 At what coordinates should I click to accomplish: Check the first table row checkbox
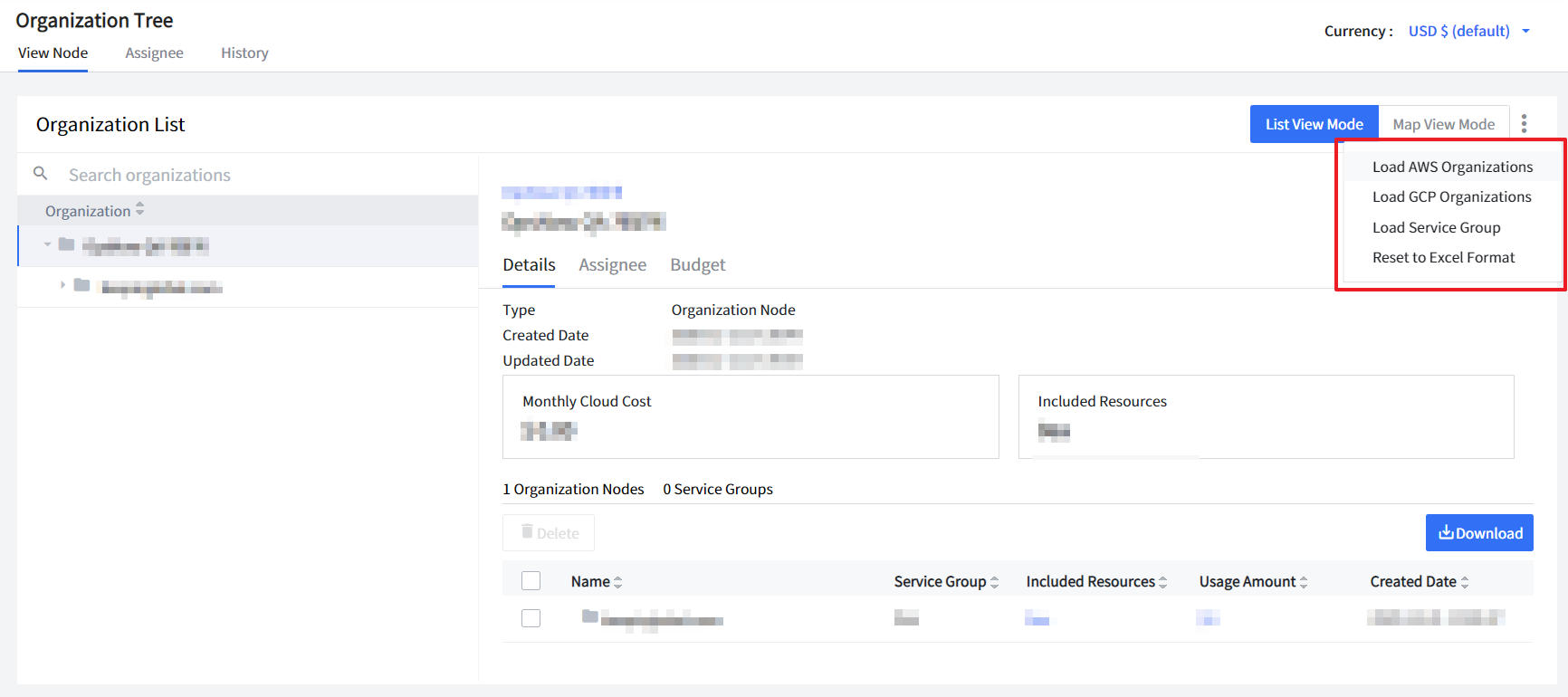point(531,618)
